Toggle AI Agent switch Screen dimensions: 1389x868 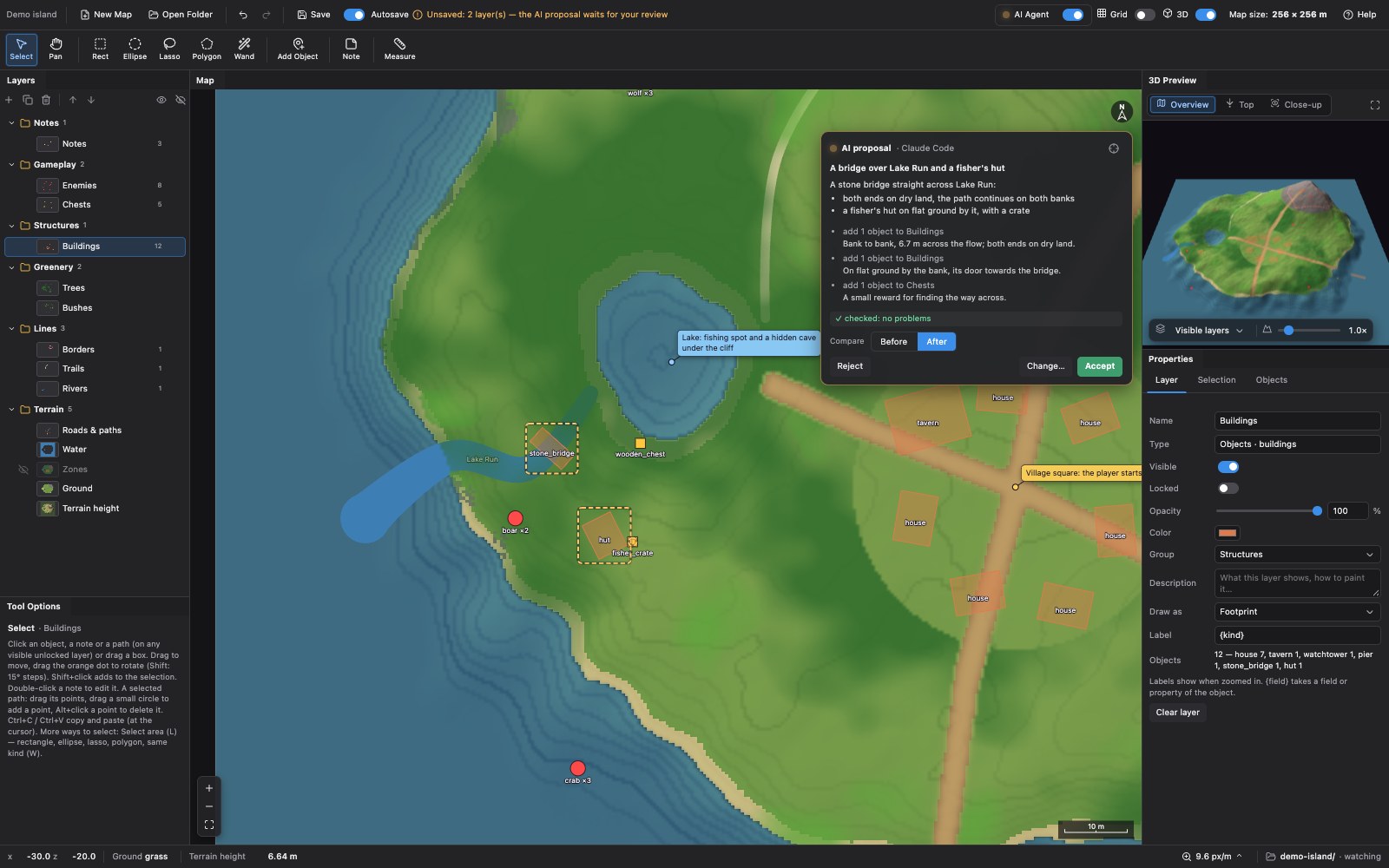[x=1073, y=15]
